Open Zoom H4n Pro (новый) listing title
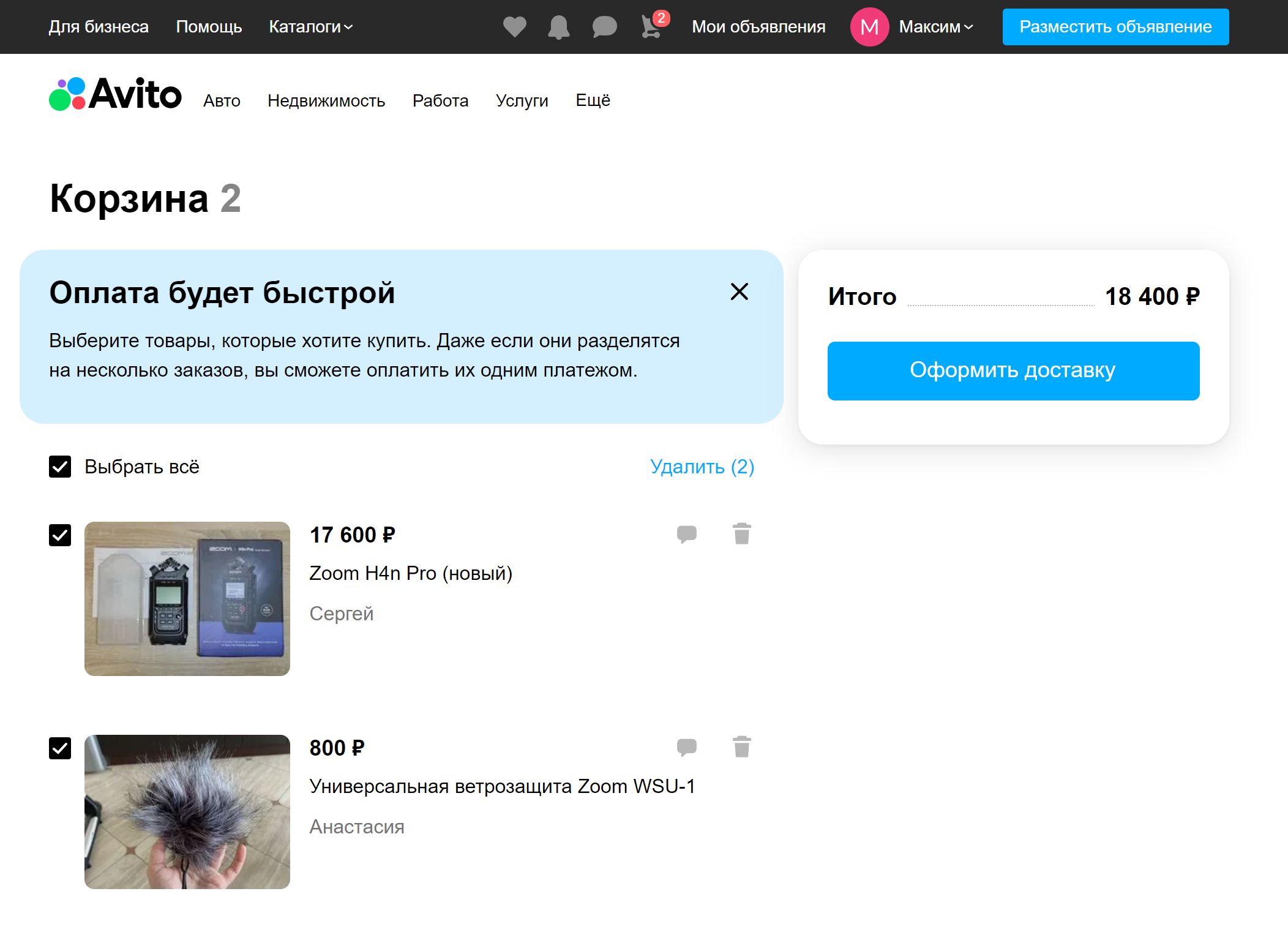The width and height of the screenshot is (1288, 943). click(x=411, y=573)
